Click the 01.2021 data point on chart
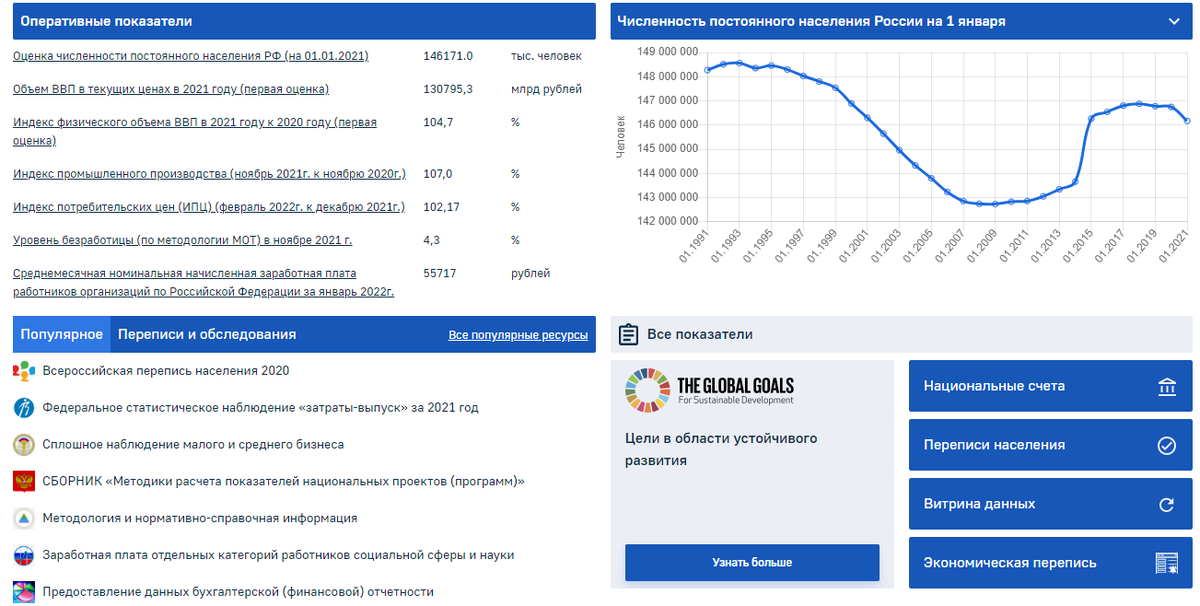This screenshot has height=606, width=1200. pos(1187,121)
